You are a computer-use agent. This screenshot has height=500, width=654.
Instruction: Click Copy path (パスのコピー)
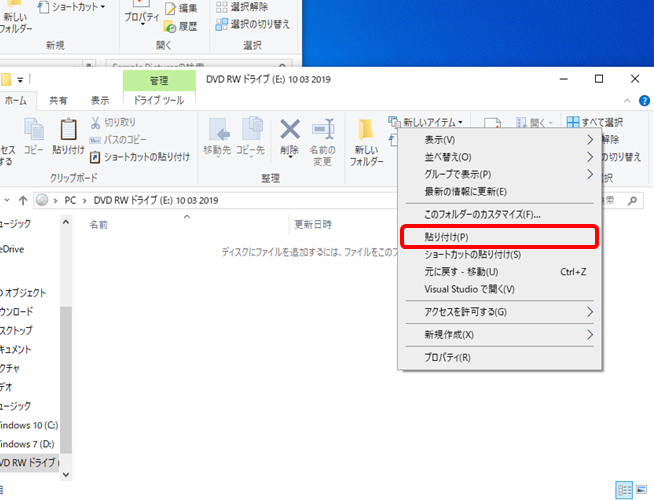click(118, 139)
